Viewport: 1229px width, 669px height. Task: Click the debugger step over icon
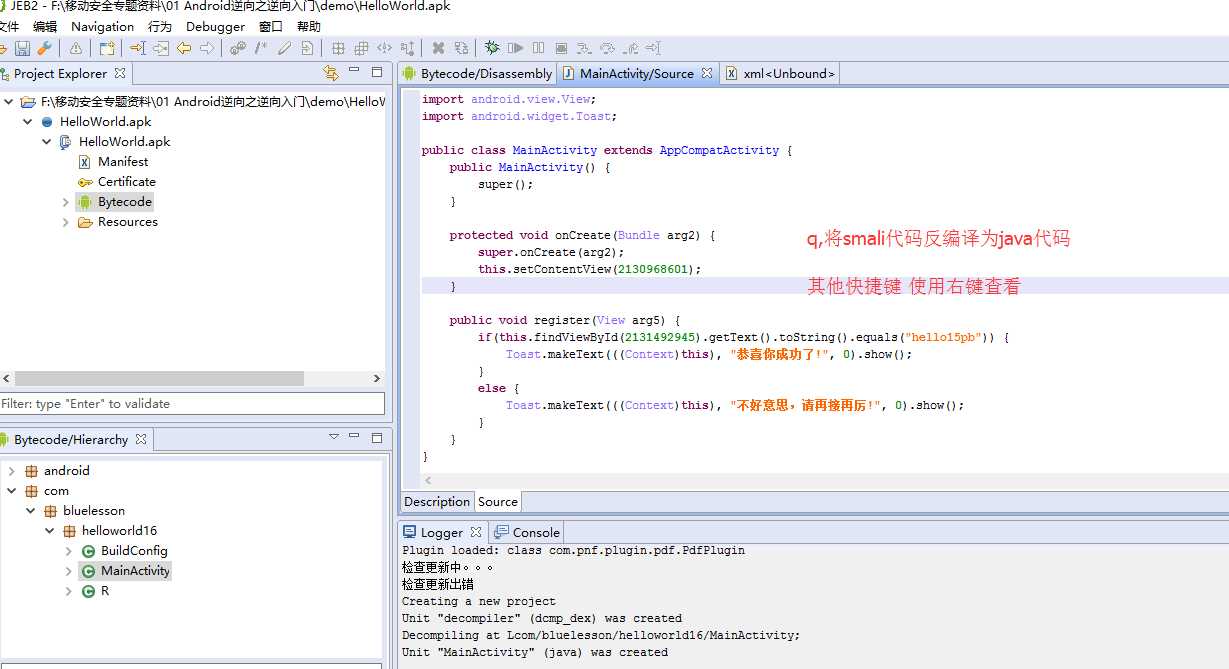607,48
